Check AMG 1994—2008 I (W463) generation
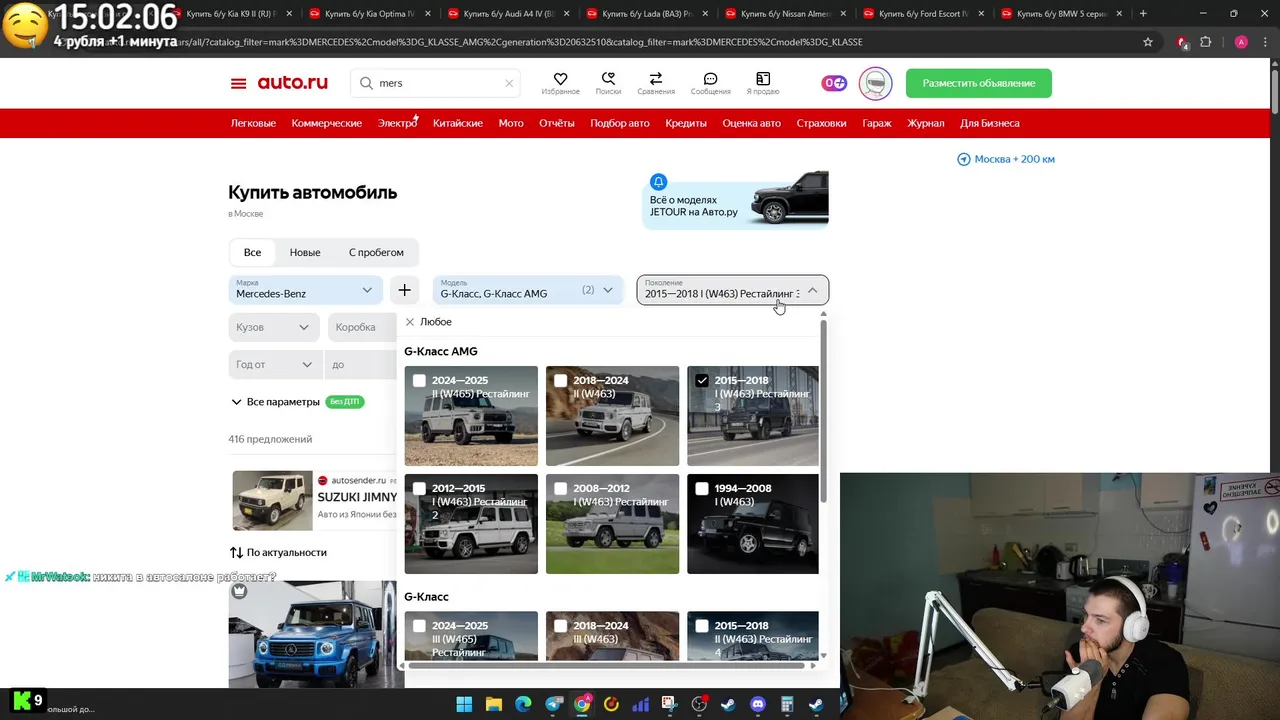 [x=702, y=489]
